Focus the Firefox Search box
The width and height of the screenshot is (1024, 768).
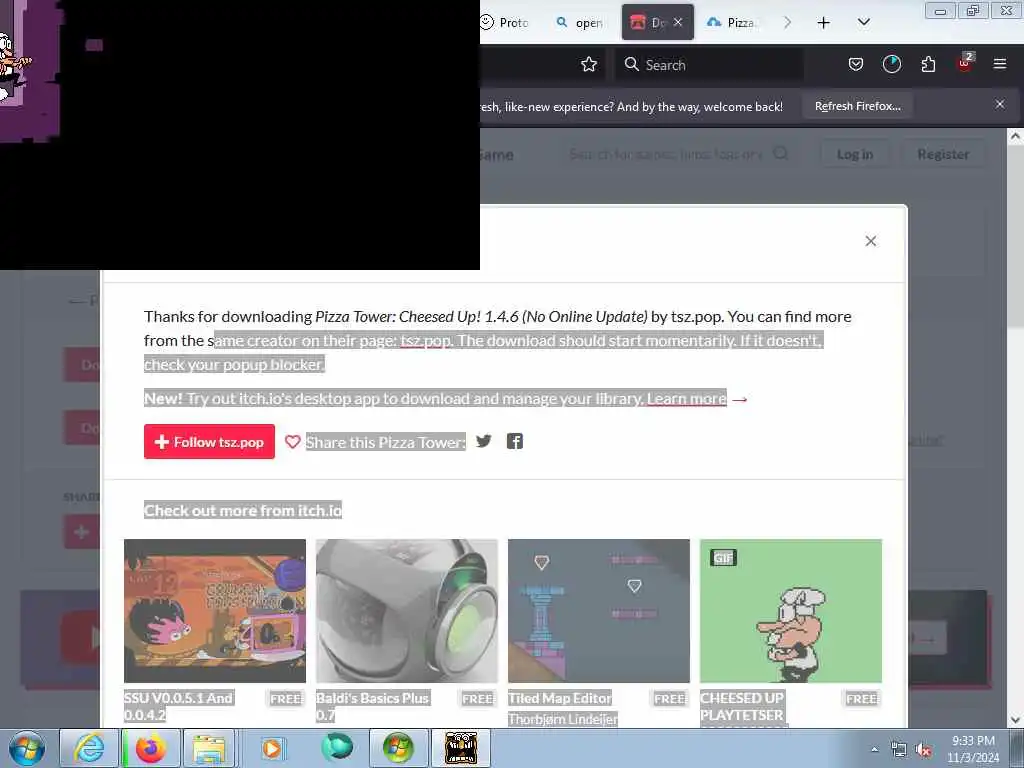point(709,65)
